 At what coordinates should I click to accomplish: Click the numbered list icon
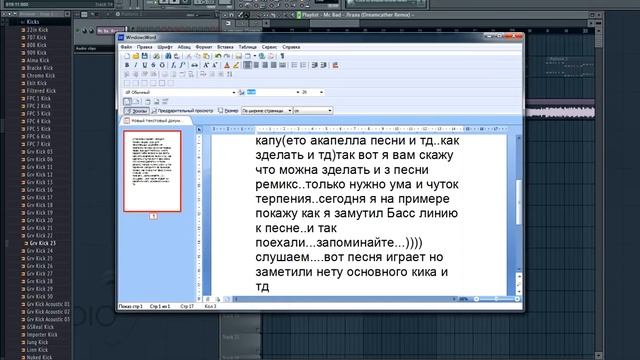[x=303, y=65]
